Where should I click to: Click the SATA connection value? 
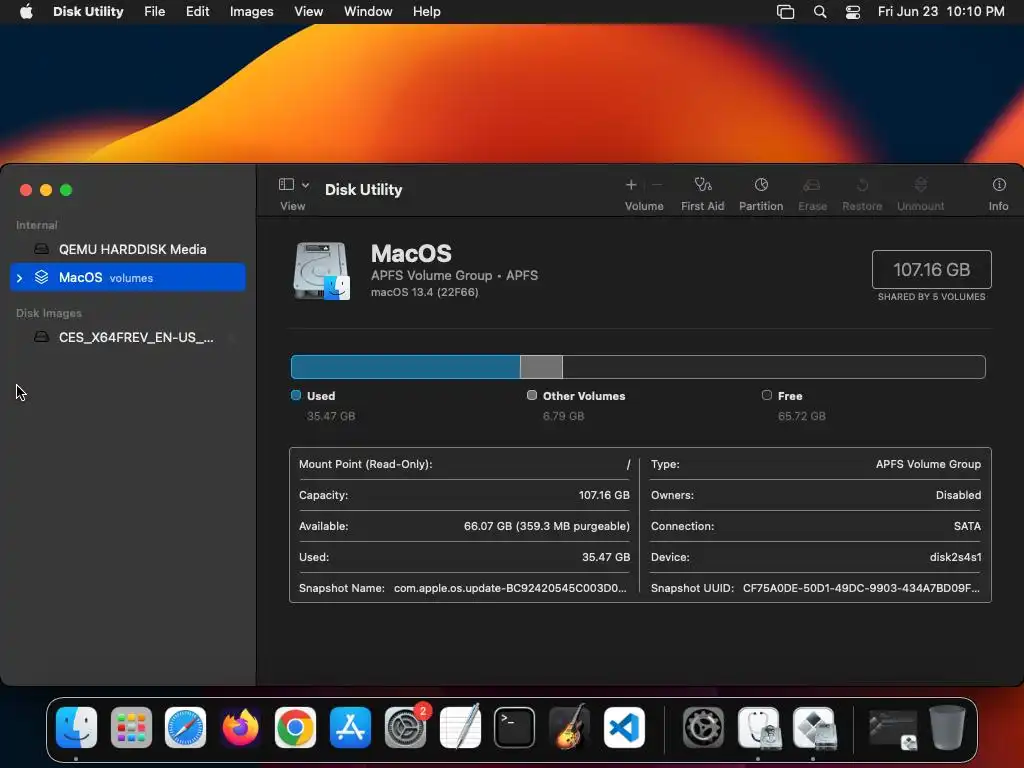(x=967, y=526)
